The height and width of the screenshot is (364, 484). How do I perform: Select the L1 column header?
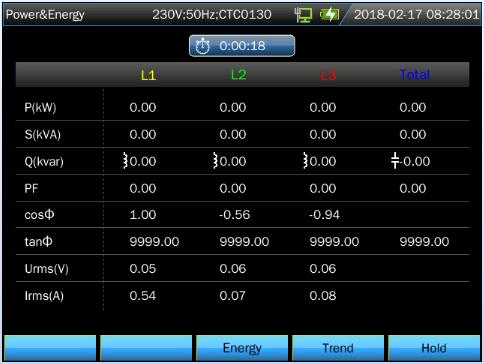(x=148, y=75)
